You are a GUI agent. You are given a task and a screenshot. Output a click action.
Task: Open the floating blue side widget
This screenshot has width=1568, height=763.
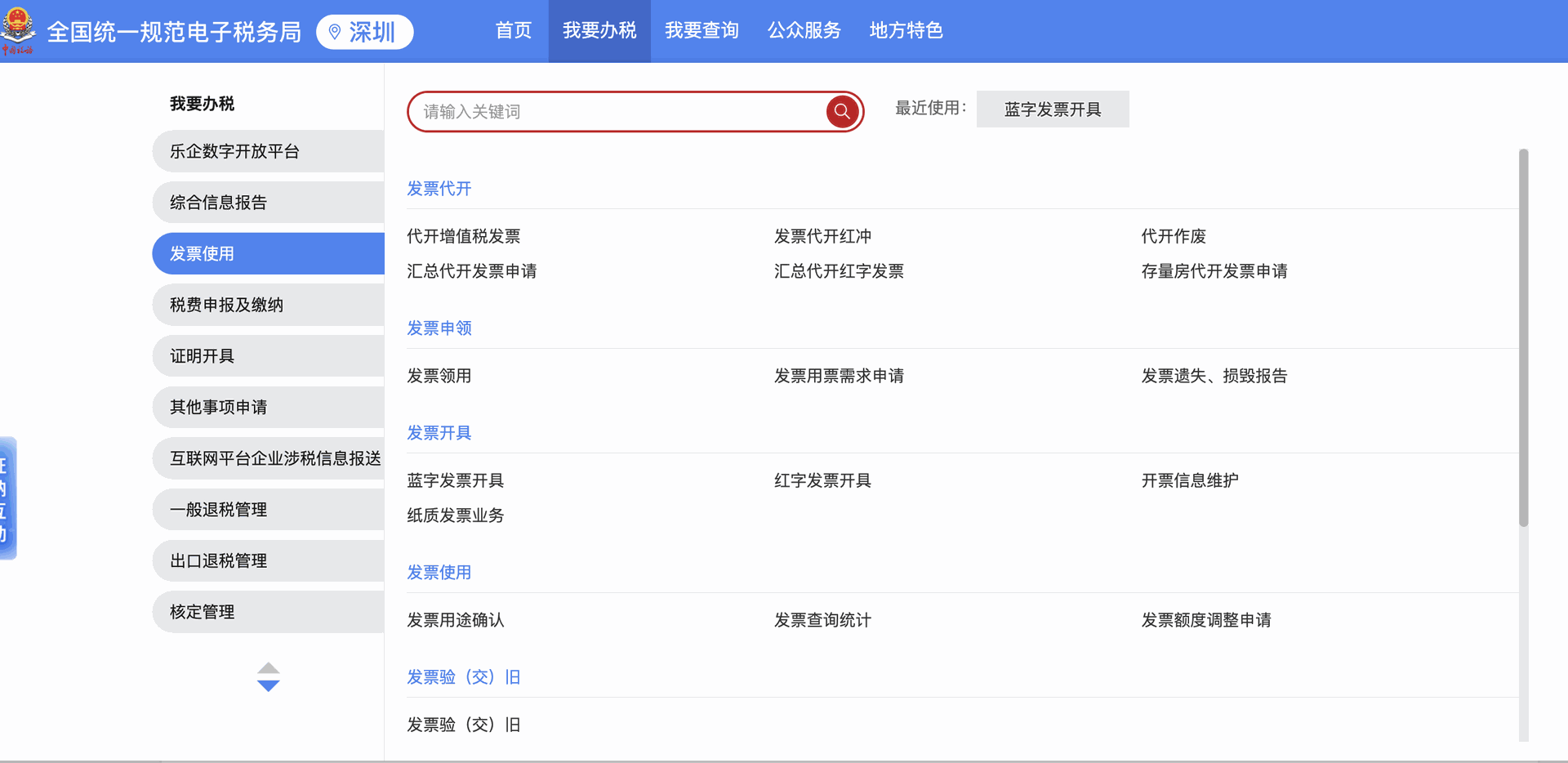pyautogui.click(x=7, y=498)
